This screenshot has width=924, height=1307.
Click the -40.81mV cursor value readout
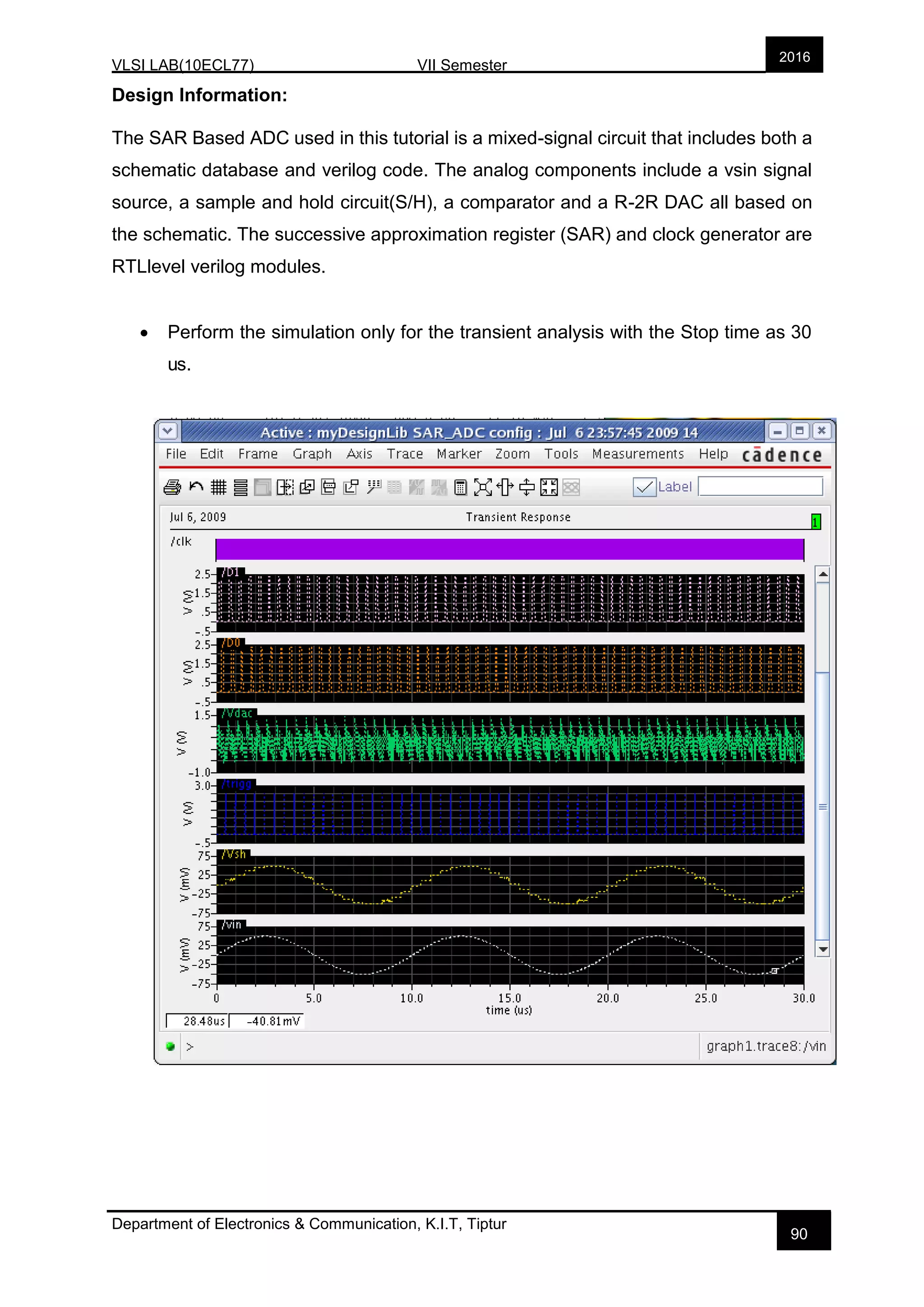pyautogui.click(x=267, y=1021)
